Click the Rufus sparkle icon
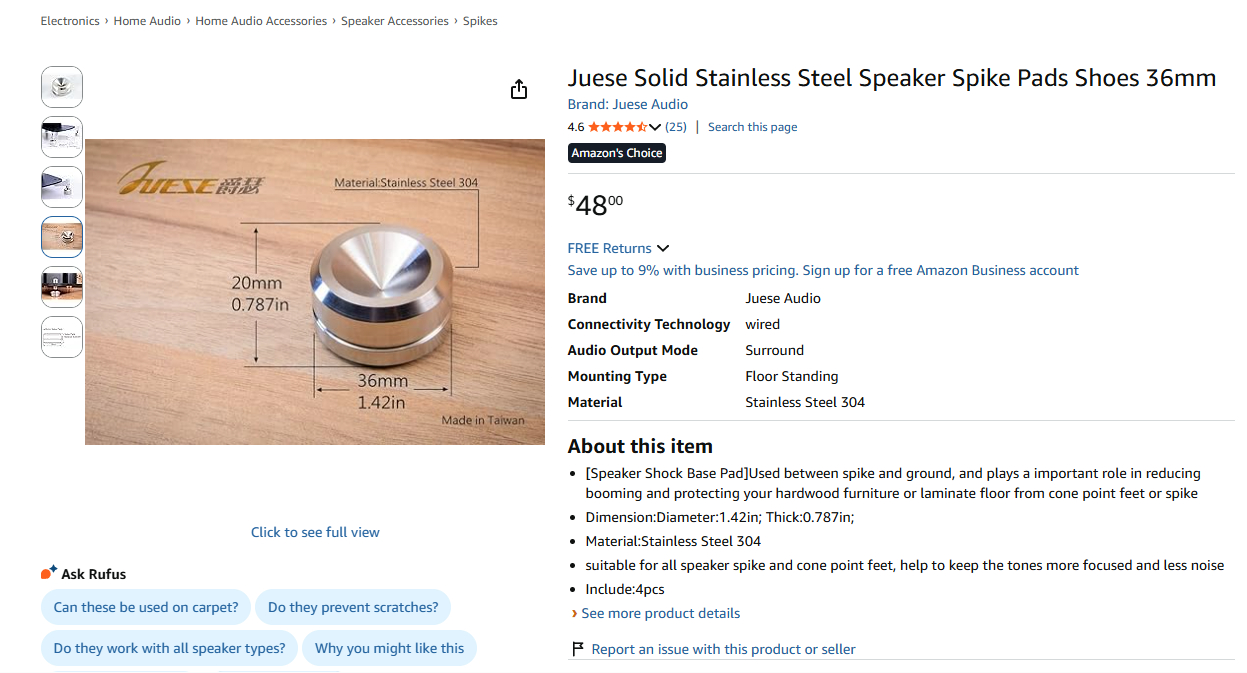Viewport: 1247px width, 673px height. pos(49,573)
